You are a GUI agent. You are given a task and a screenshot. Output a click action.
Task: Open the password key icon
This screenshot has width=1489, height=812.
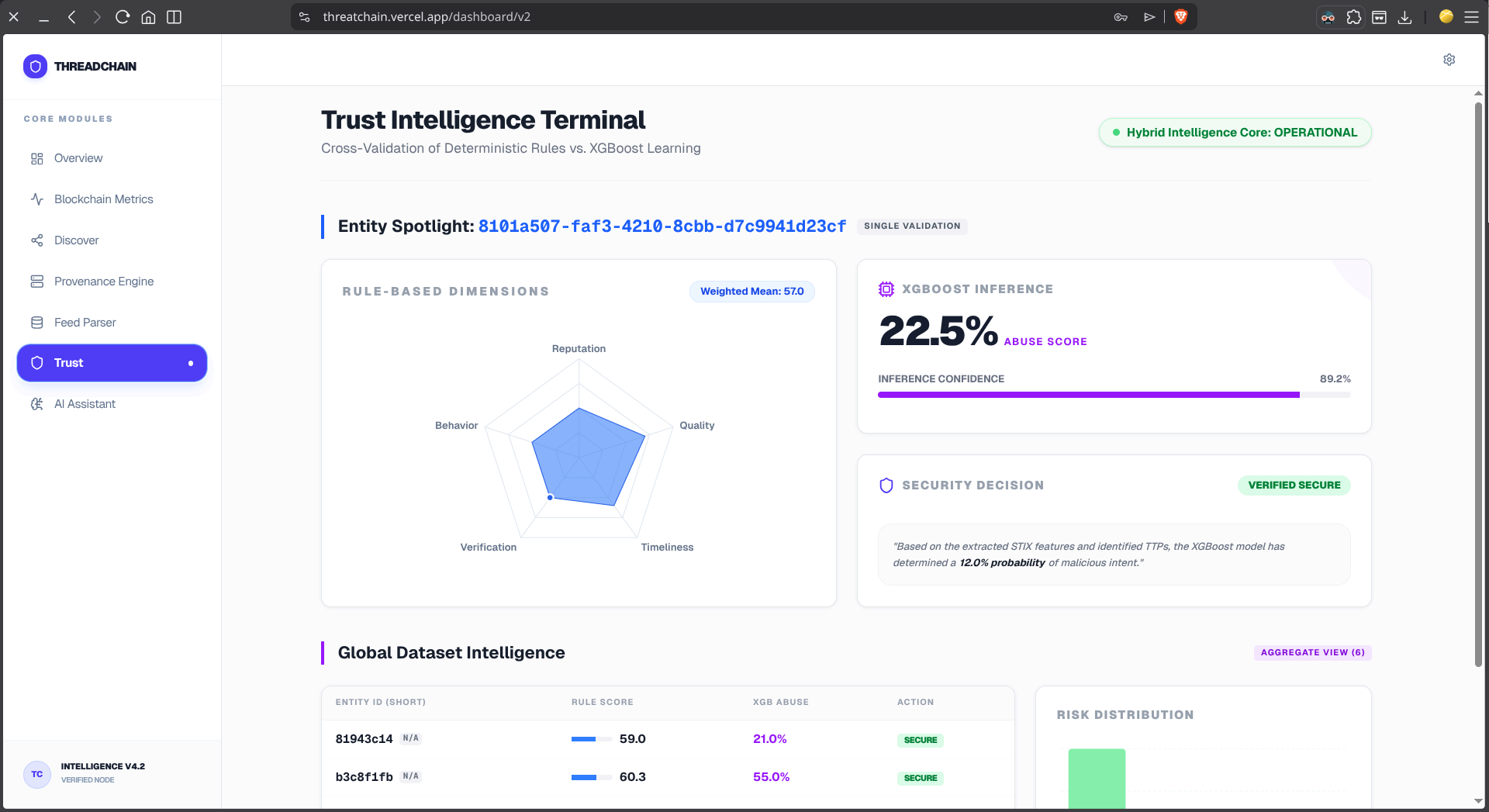coord(1121,17)
